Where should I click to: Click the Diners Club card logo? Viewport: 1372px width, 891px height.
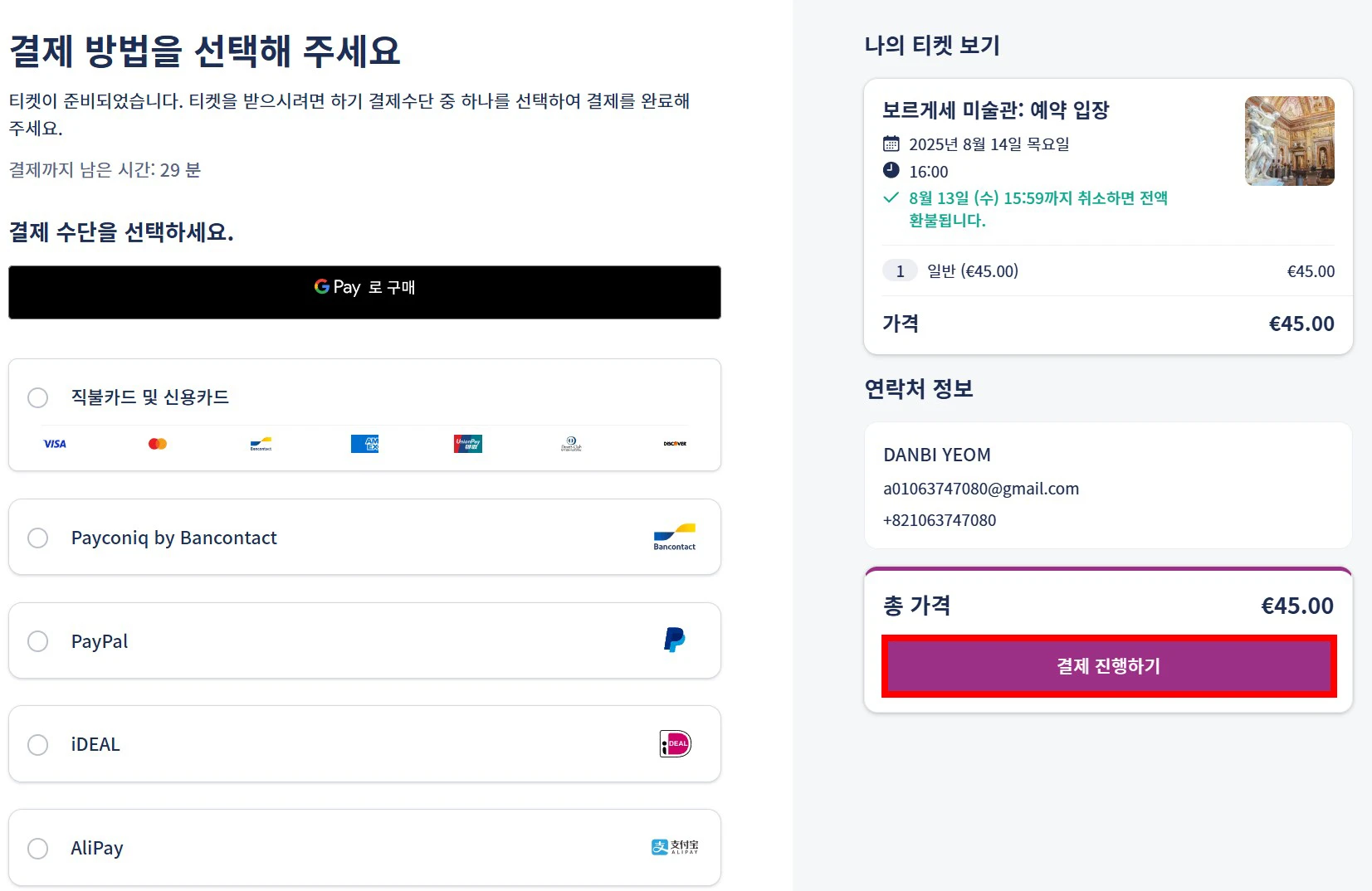pos(571,444)
